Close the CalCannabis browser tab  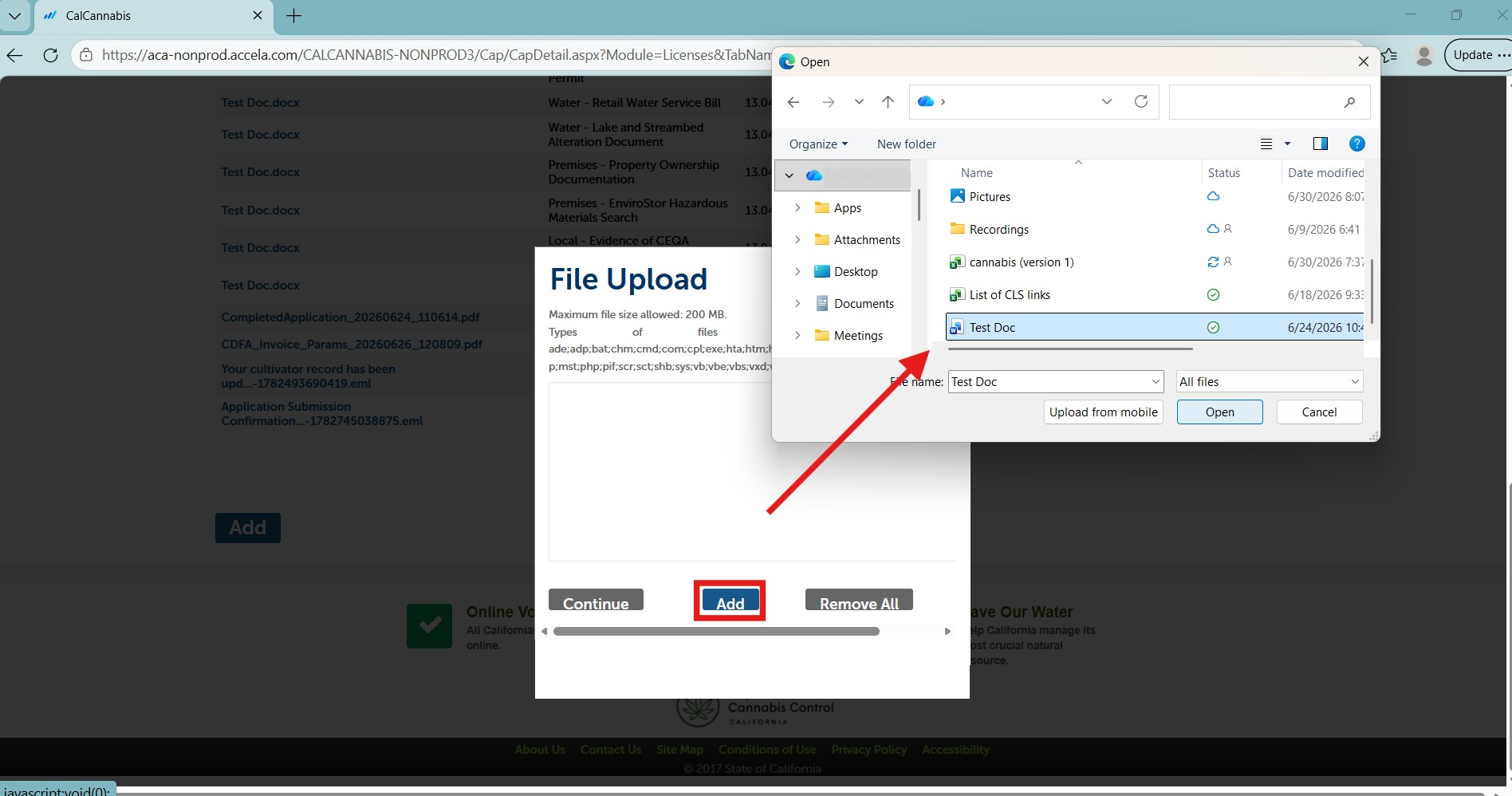[257, 15]
